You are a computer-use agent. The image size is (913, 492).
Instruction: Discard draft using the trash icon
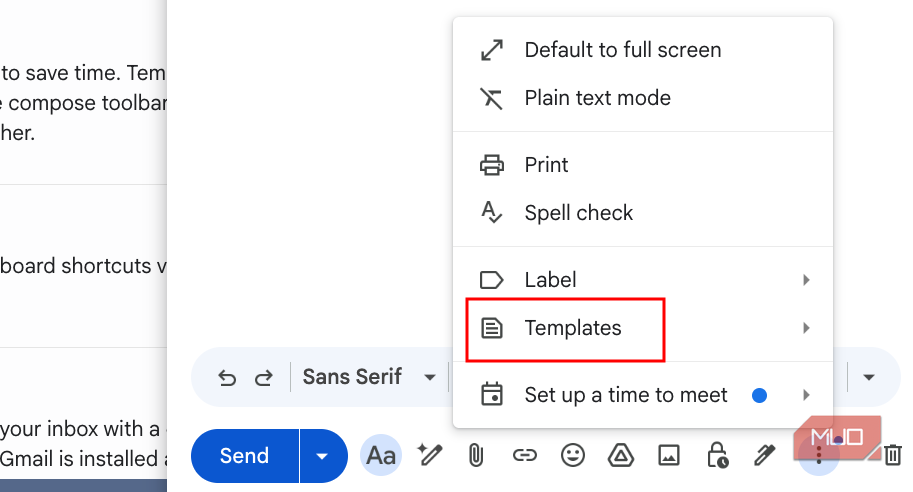pyautogui.click(x=893, y=455)
